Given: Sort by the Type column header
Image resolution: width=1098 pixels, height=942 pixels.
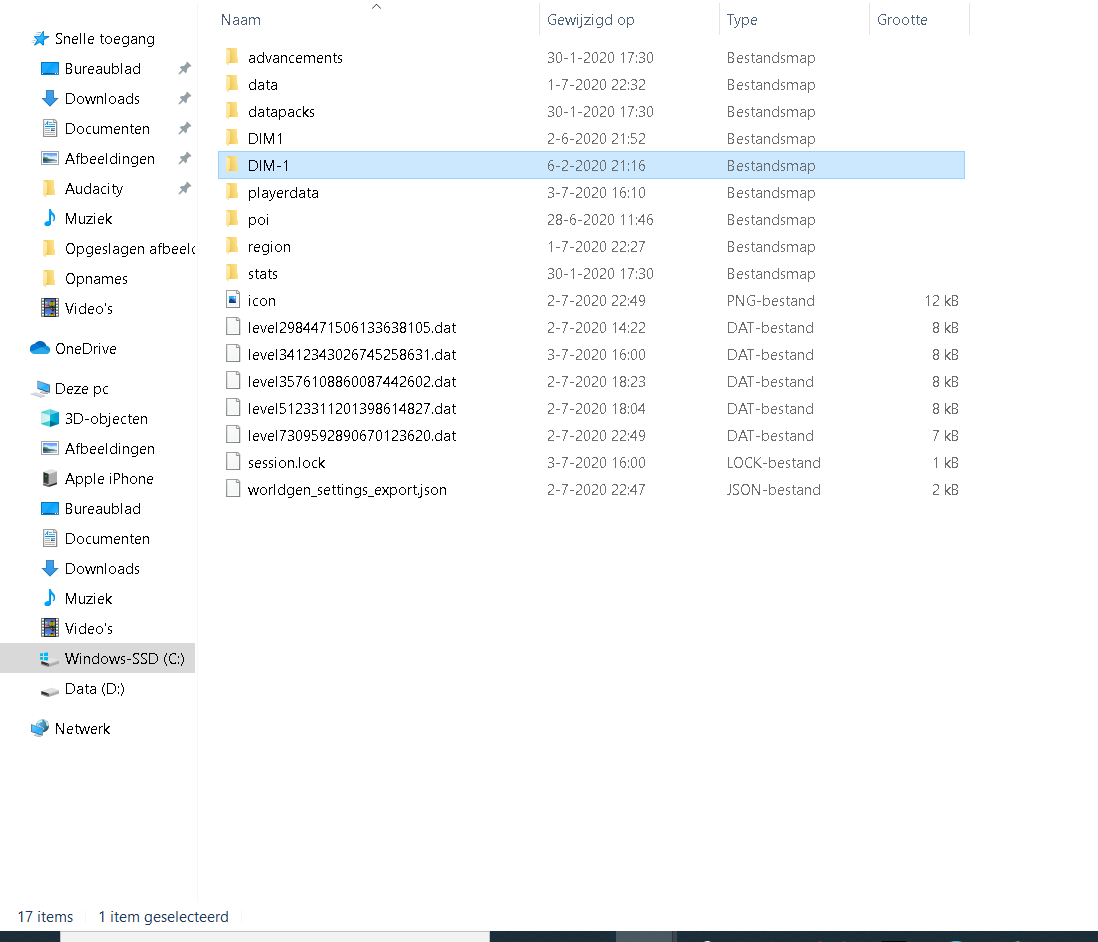Looking at the screenshot, I should (x=742, y=20).
